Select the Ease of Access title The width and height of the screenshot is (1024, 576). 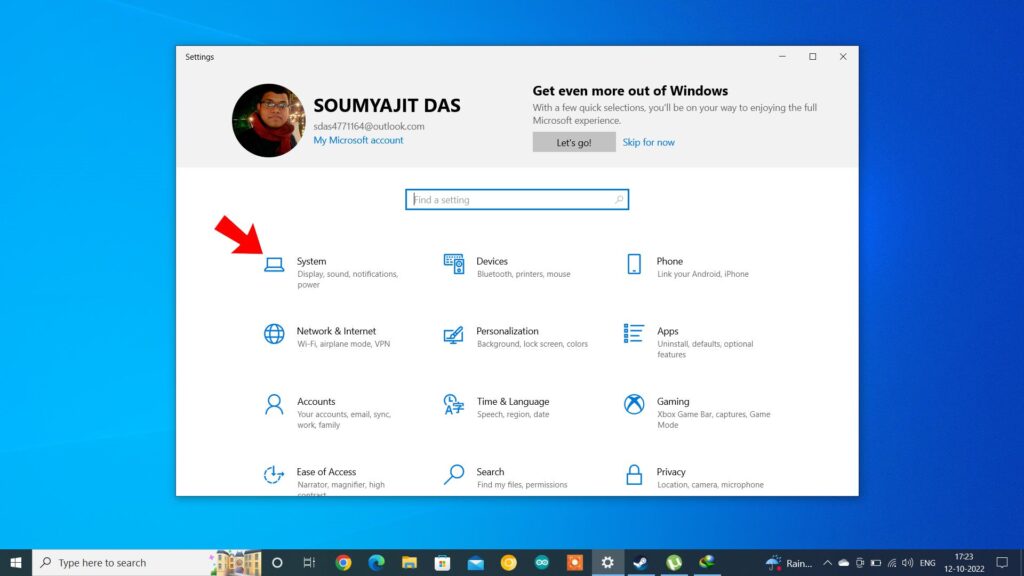point(326,472)
